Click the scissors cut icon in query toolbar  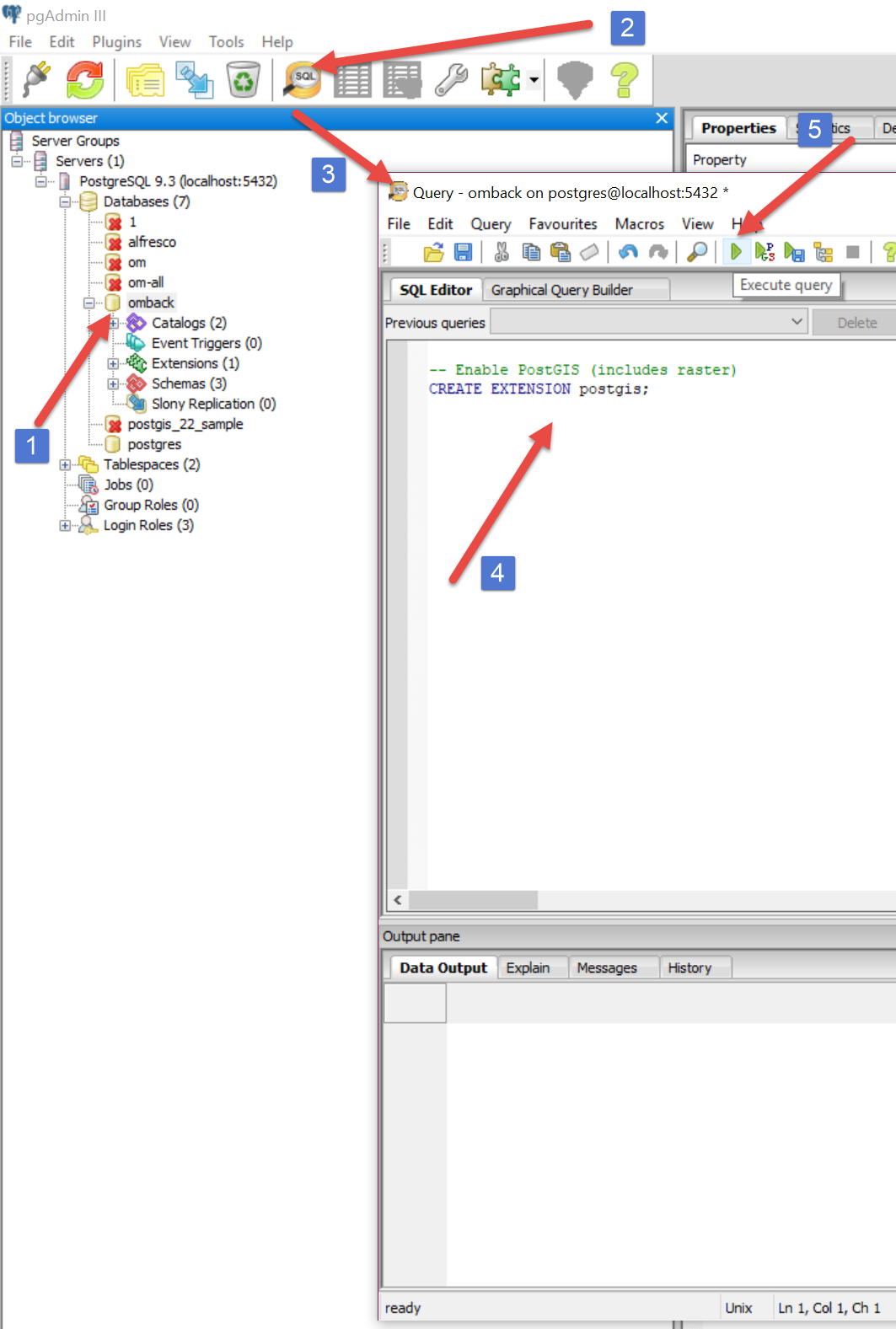pyautogui.click(x=502, y=251)
